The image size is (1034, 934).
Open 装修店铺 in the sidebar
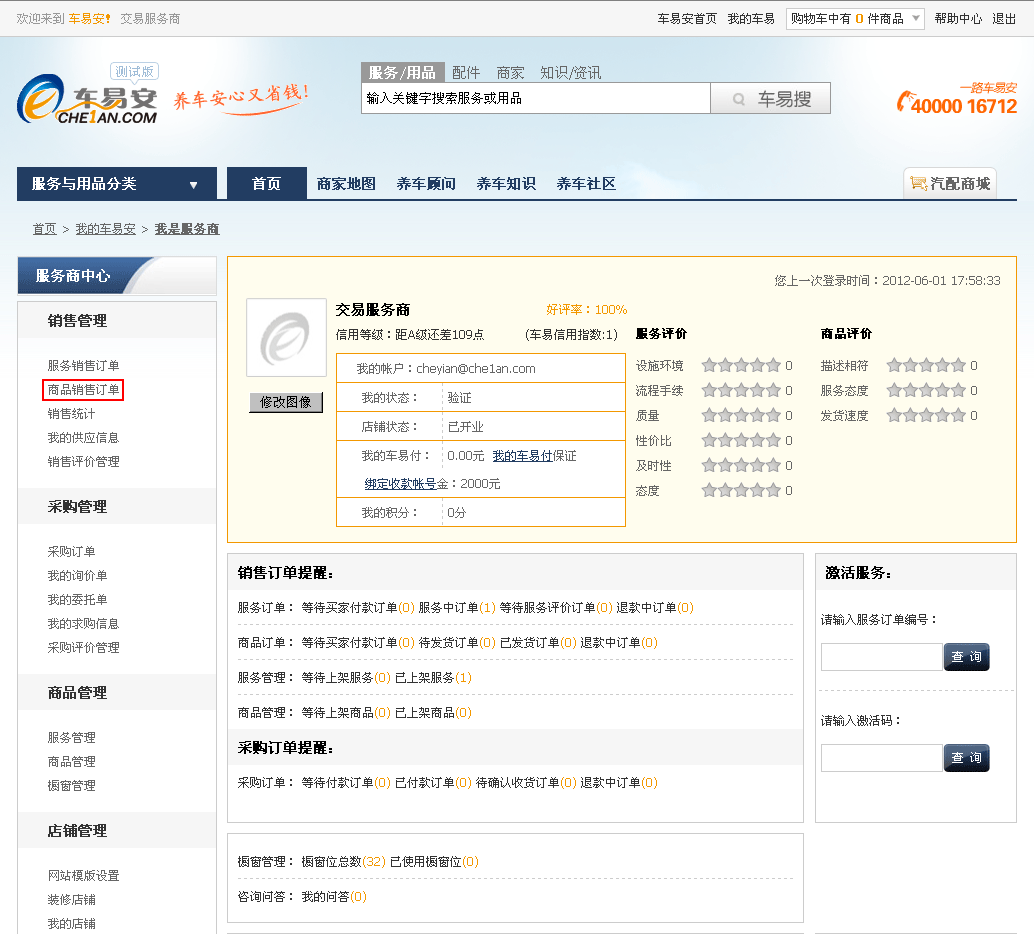[x=71, y=900]
